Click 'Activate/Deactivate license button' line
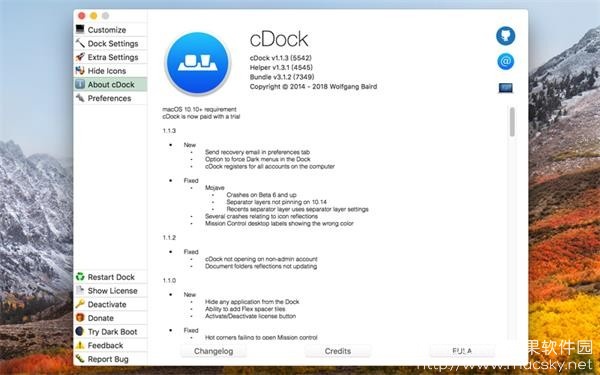The image size is (600, 375). (x=250, y=316)
